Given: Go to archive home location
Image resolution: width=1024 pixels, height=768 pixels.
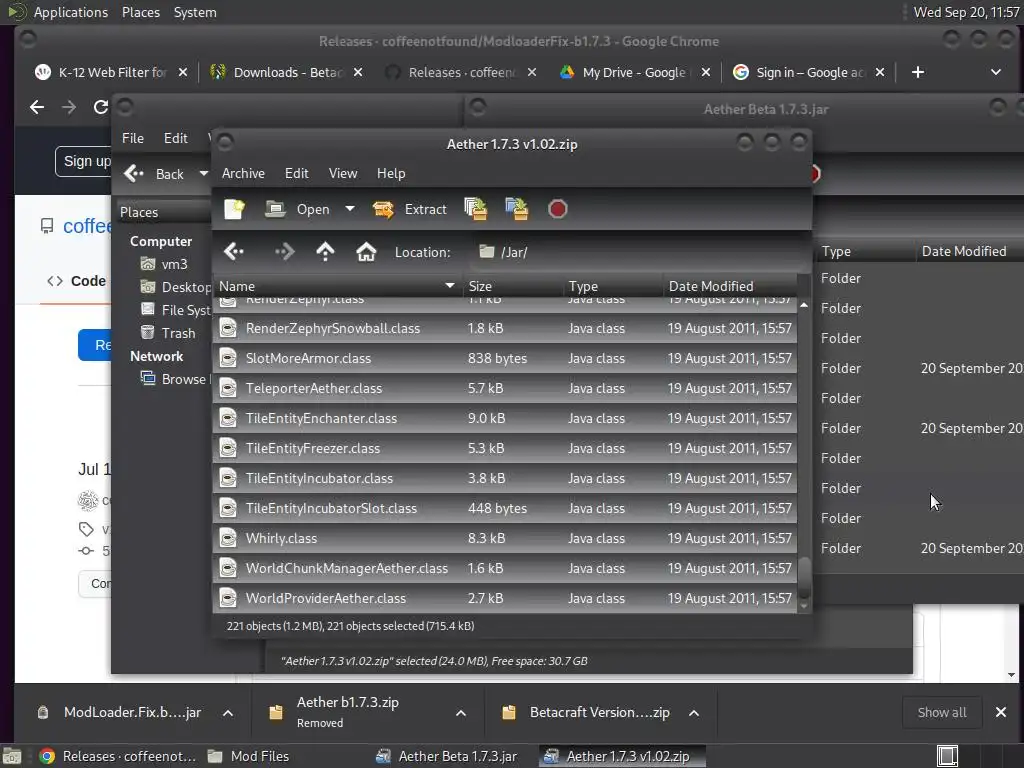Looking at the screenshot, I should pyautogui.click(x=366, y=251).
